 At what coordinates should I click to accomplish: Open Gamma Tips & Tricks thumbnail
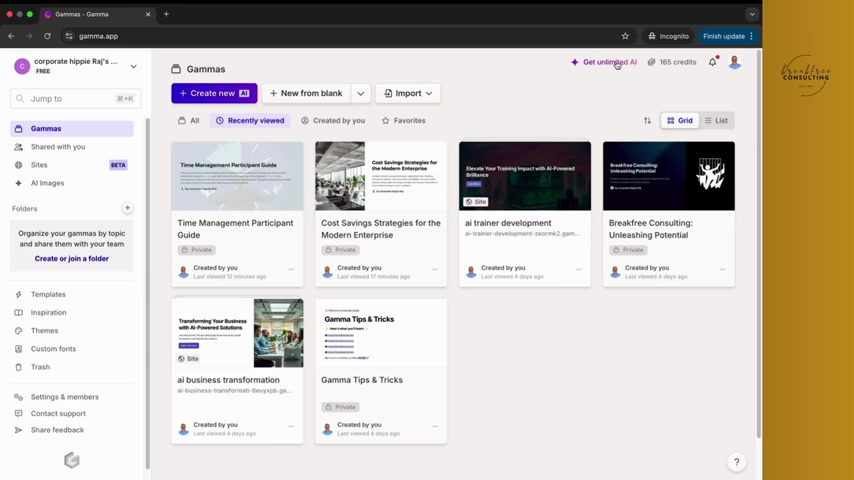pyautogui.click(x=381, y=333)
